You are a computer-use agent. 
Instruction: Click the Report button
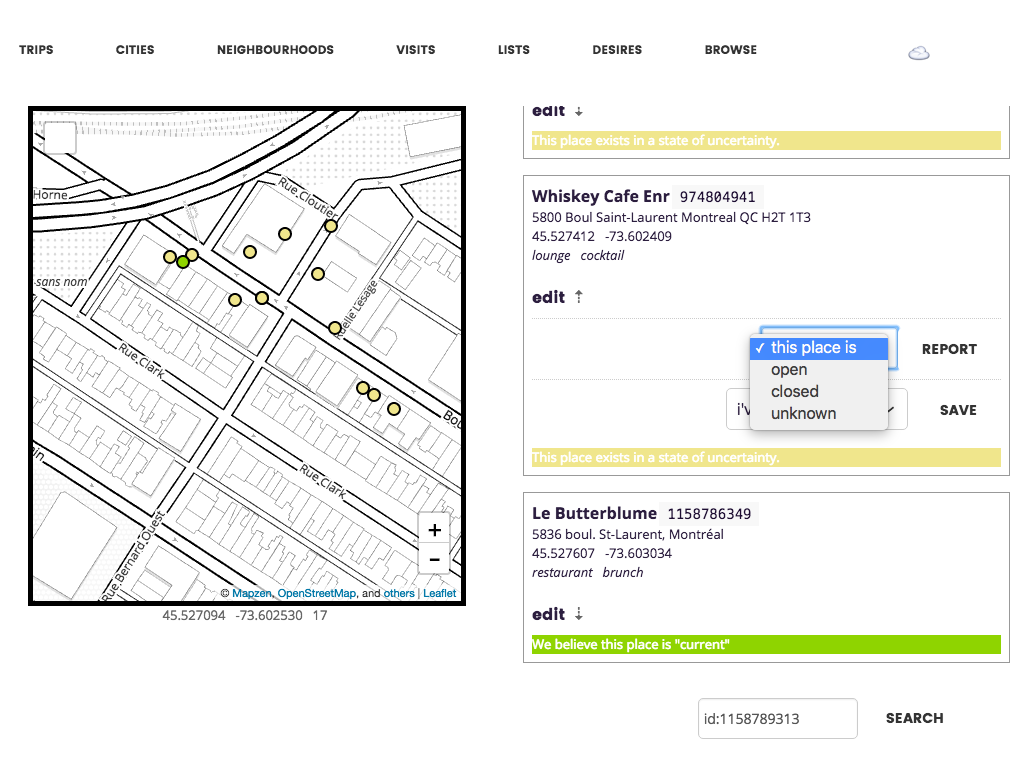tap(949, 349)
